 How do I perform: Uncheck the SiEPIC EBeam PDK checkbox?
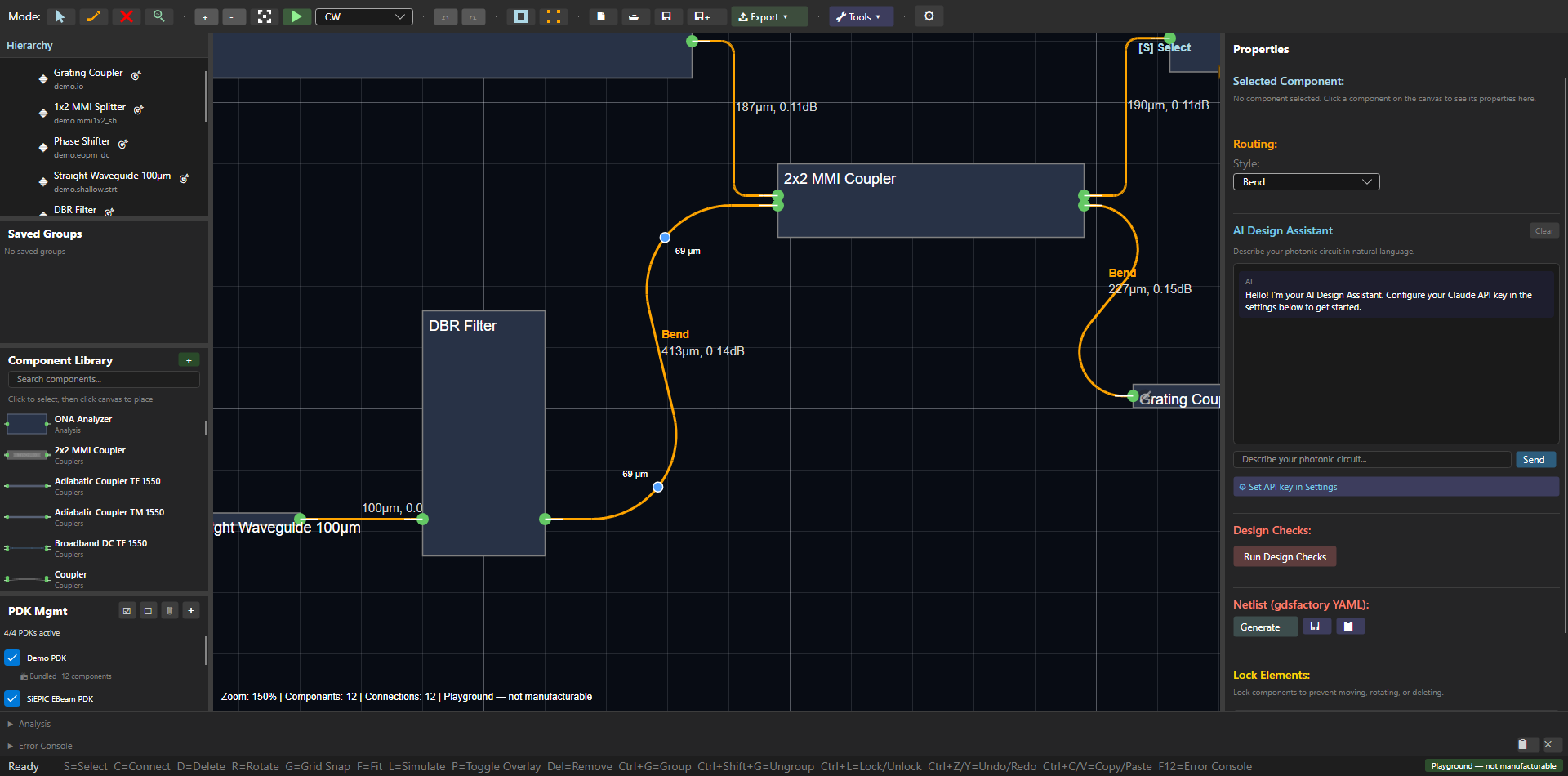pos(12,698)
